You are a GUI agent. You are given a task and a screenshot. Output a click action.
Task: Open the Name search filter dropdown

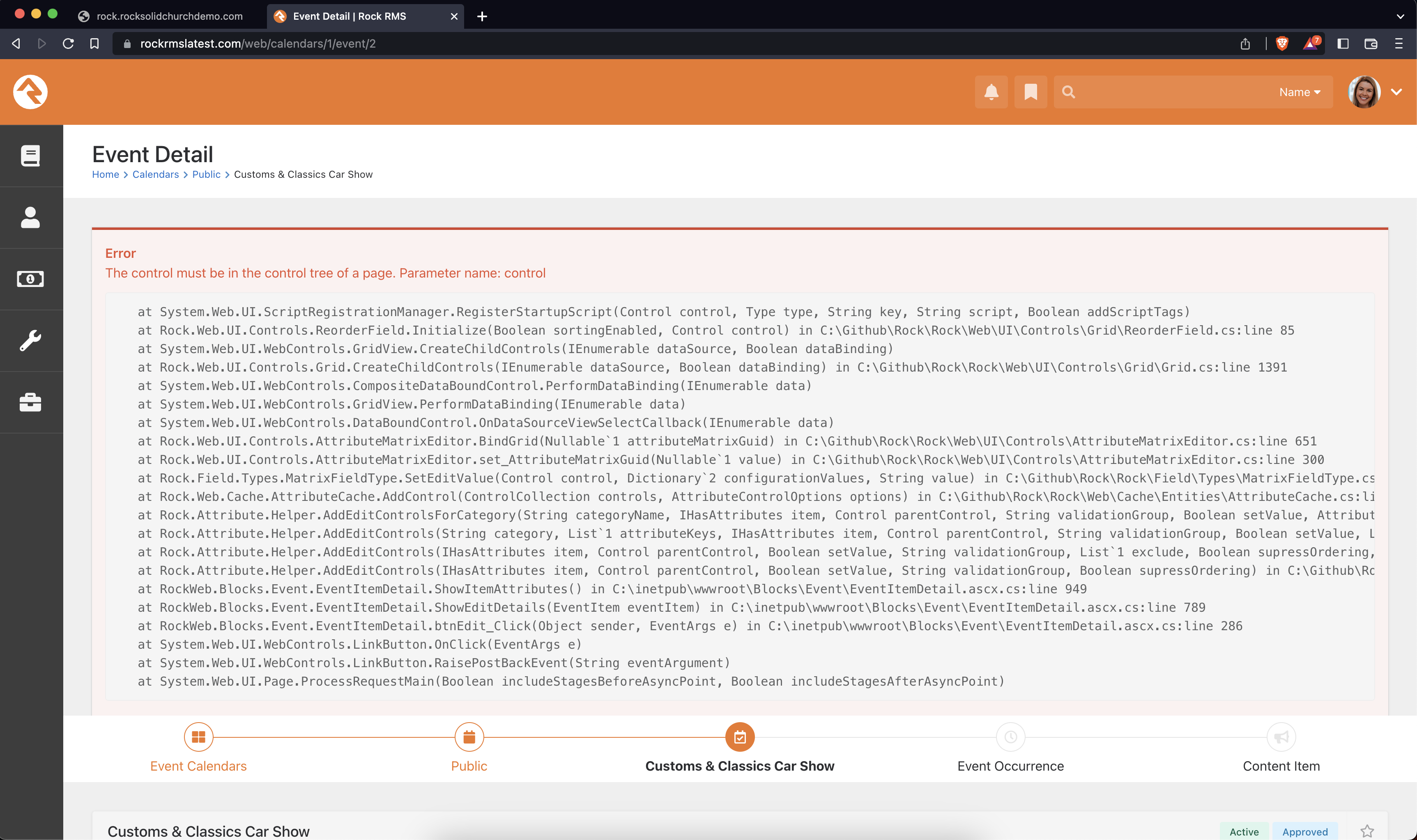coord(1299,92)
